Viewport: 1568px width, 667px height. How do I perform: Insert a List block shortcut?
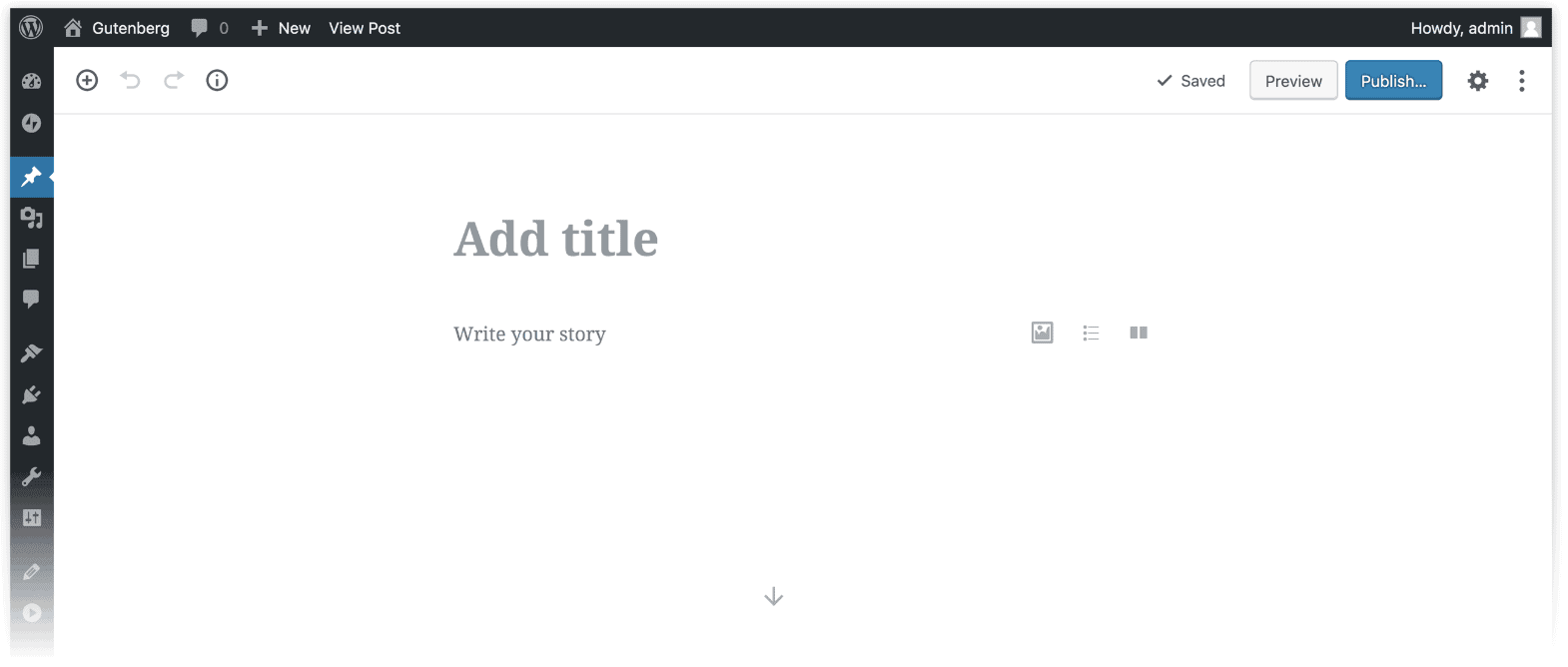[x=1091, y=333]
